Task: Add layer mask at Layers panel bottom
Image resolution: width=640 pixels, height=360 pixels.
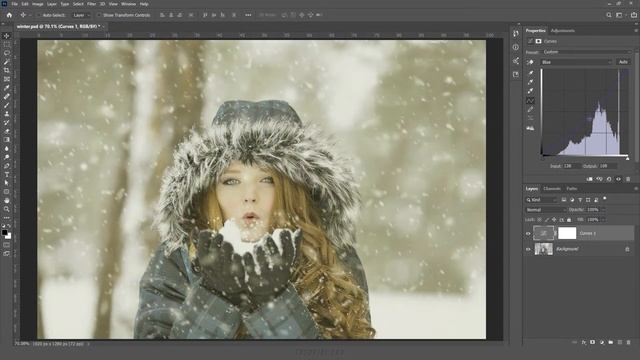Action: pyautogui.click(x=593, y=342)
